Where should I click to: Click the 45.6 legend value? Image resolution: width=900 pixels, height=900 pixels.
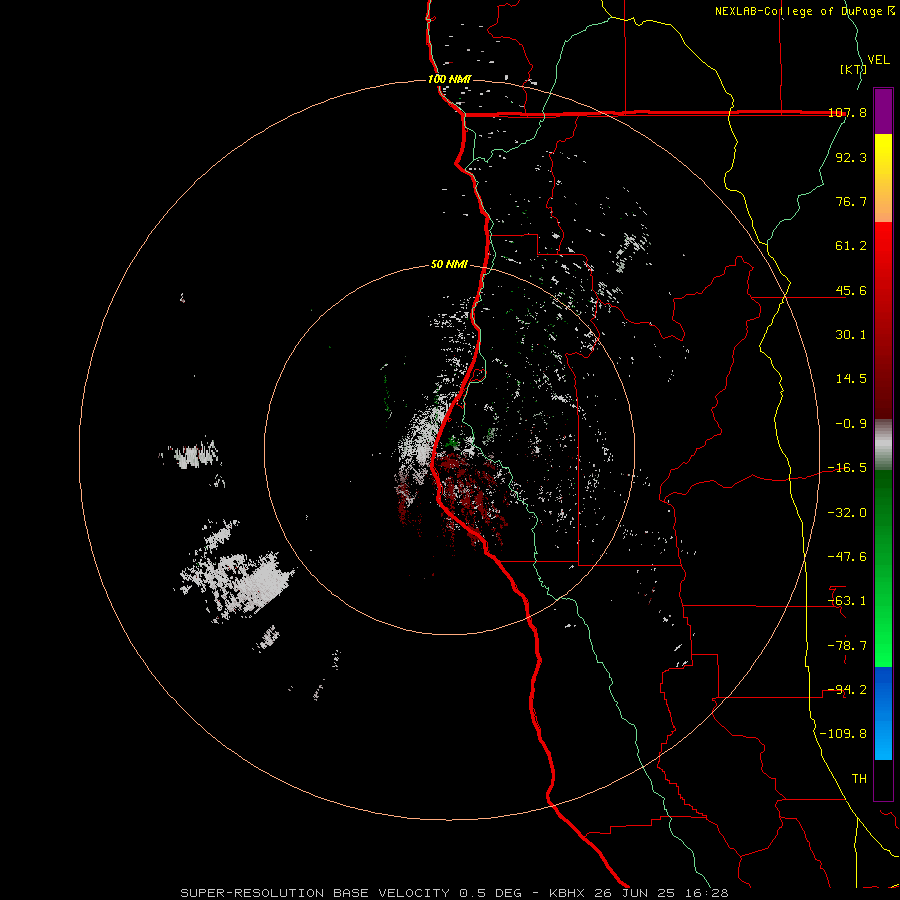coord(851,290)
